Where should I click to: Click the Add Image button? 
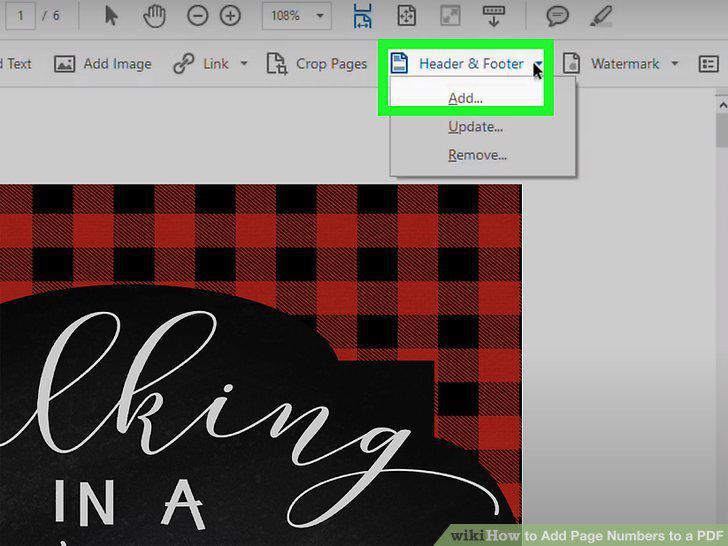[x=103, y=64]
